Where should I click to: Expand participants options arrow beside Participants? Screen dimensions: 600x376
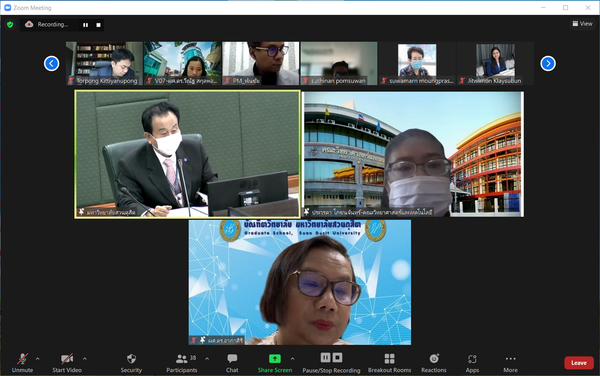click(207, 359)
